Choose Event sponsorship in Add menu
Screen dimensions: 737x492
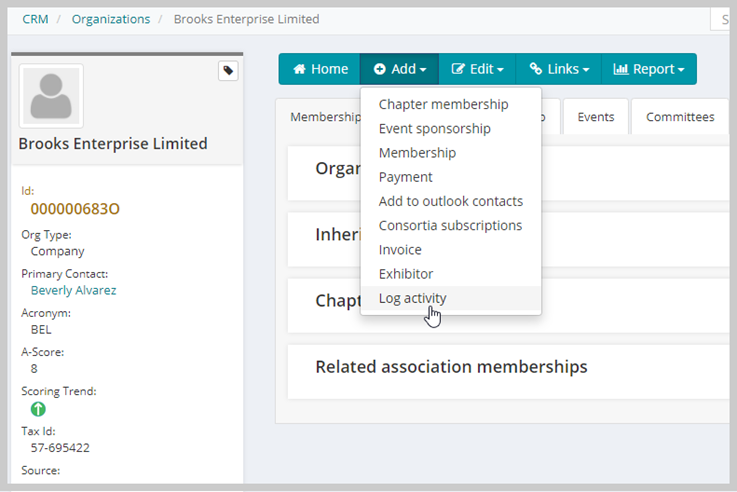tap(451, 129)
